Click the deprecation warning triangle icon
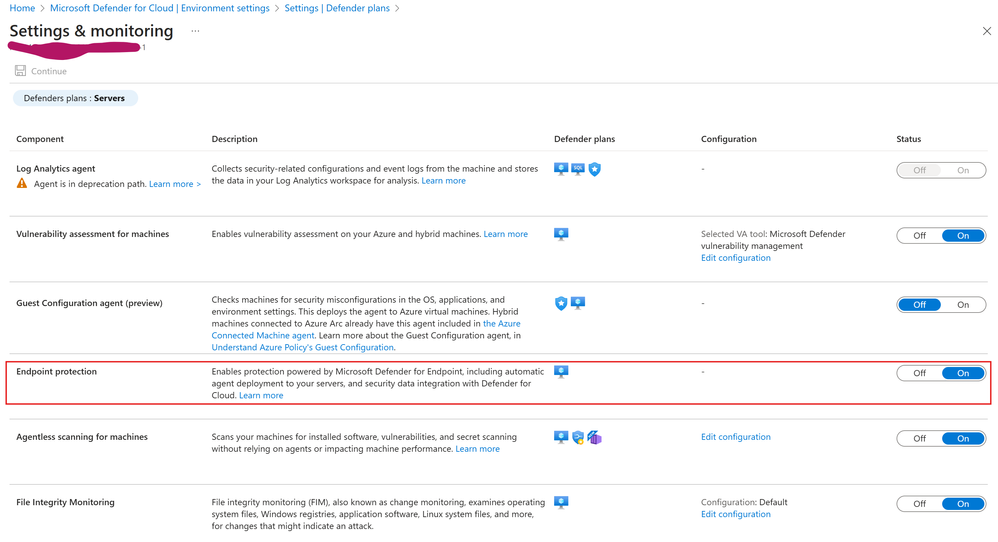The image size is (998, 542). point(22,183)
